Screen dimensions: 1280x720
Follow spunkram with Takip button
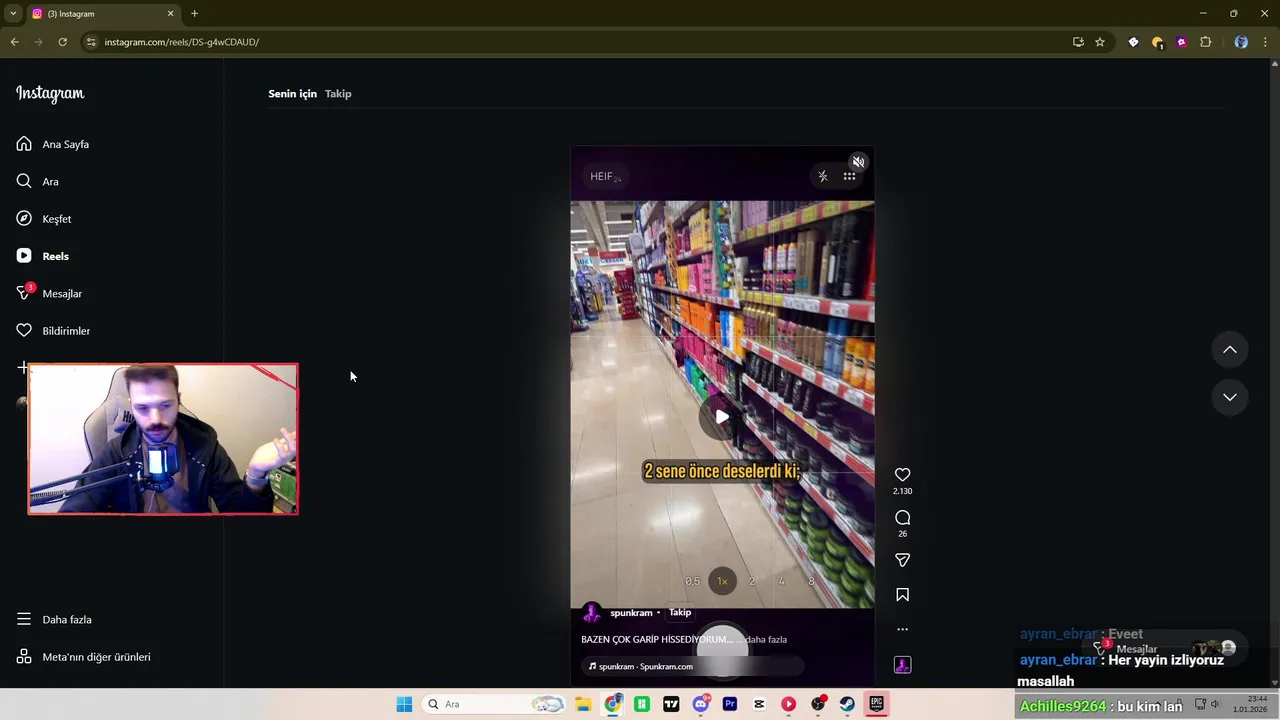coord(680,613)
